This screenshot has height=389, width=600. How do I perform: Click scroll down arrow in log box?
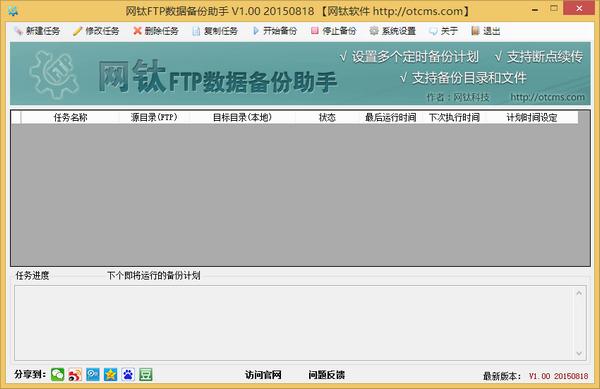[579, 353]
